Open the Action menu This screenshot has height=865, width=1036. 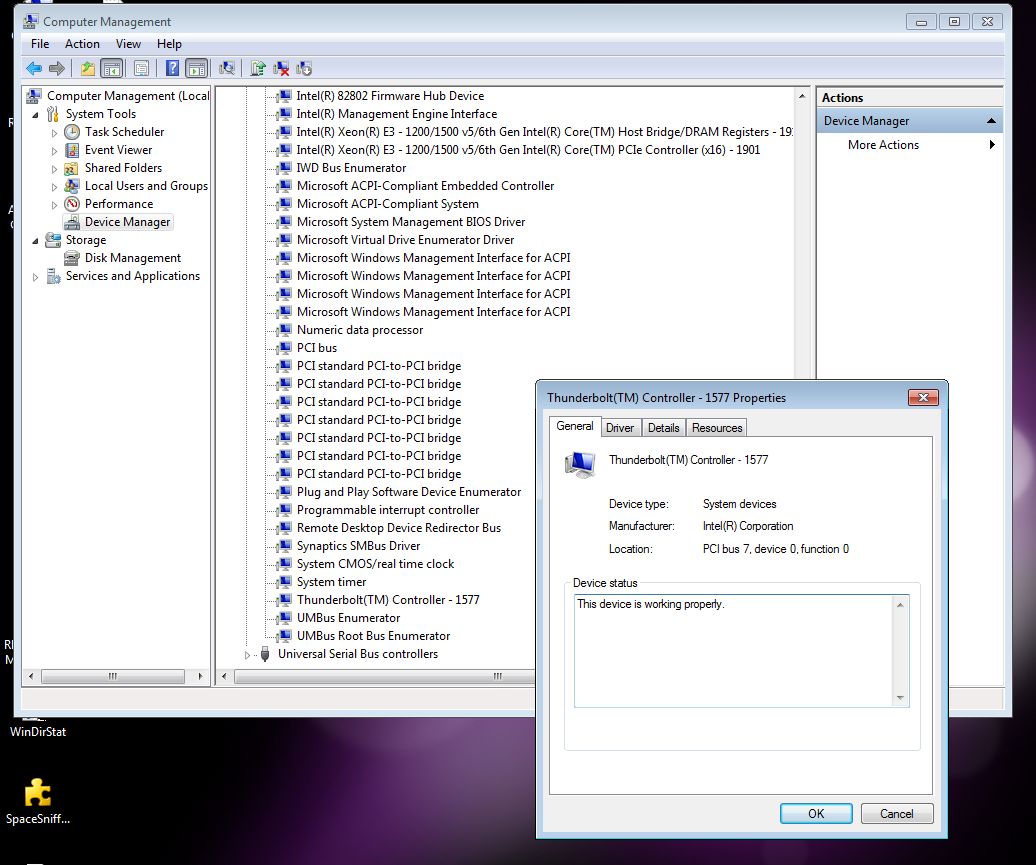coord(82,44)
